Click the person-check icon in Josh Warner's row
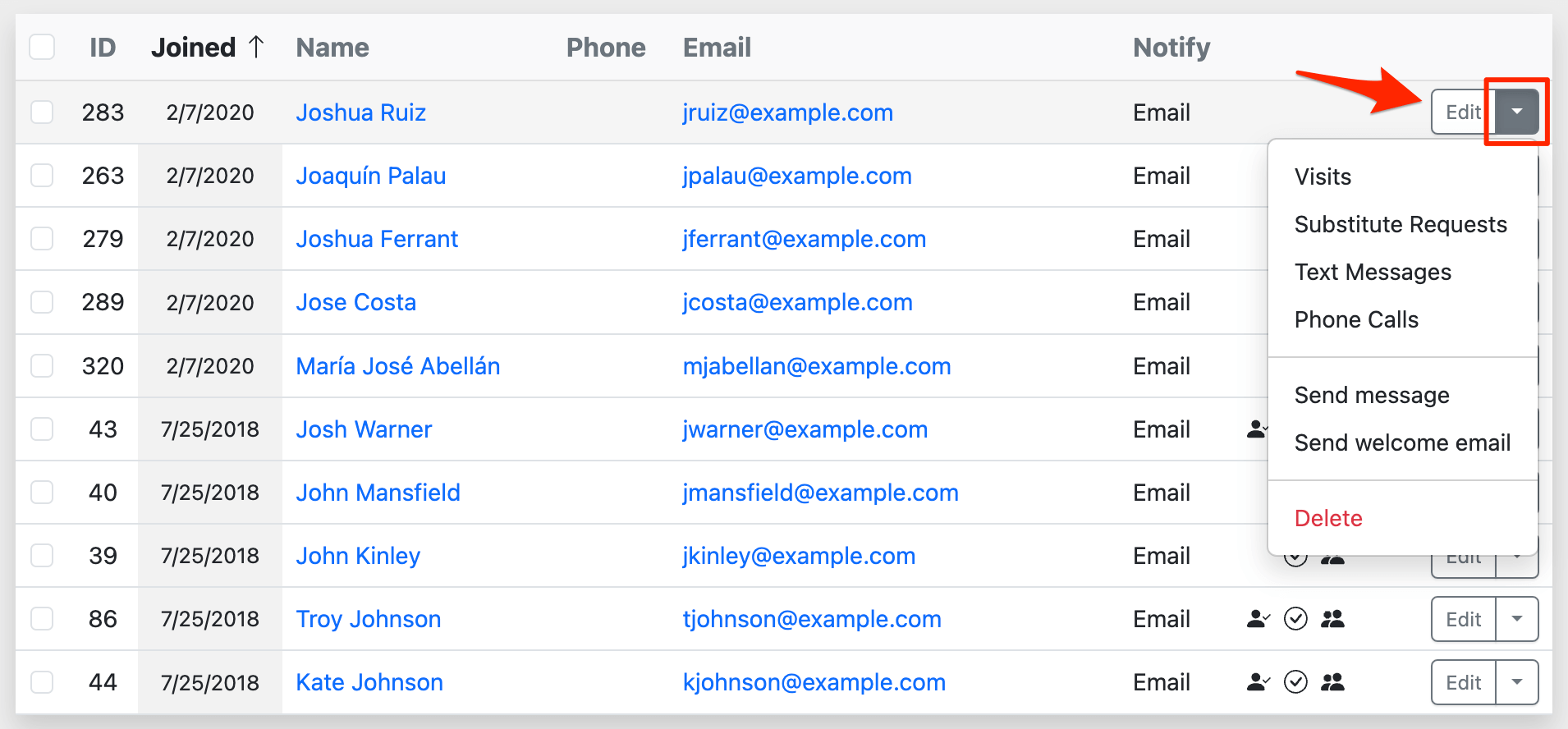Screen dimensions: 1568x729 [1256, 429]
